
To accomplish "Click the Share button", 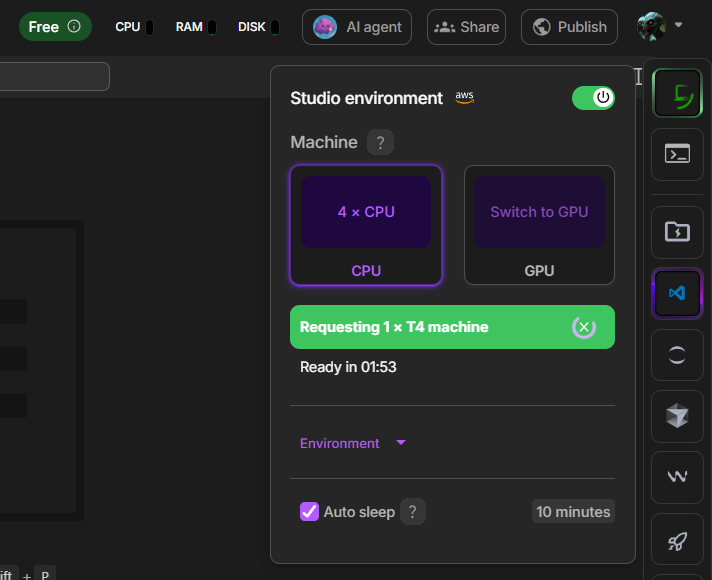I will 466,27.
